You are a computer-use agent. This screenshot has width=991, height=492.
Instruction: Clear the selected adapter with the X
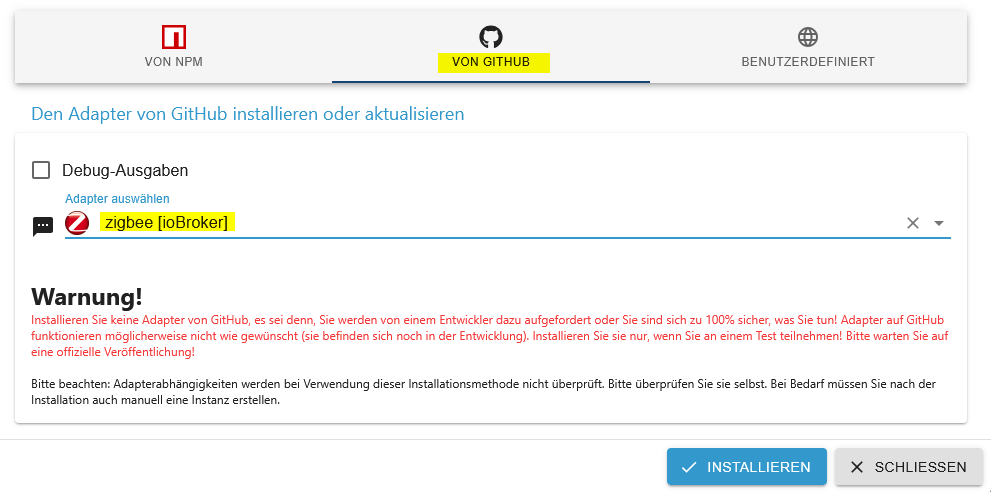tap(913, 223)
